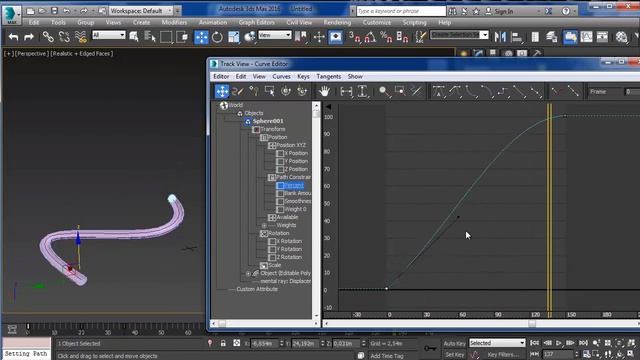Open the Modifiers menu

[174, 22]
